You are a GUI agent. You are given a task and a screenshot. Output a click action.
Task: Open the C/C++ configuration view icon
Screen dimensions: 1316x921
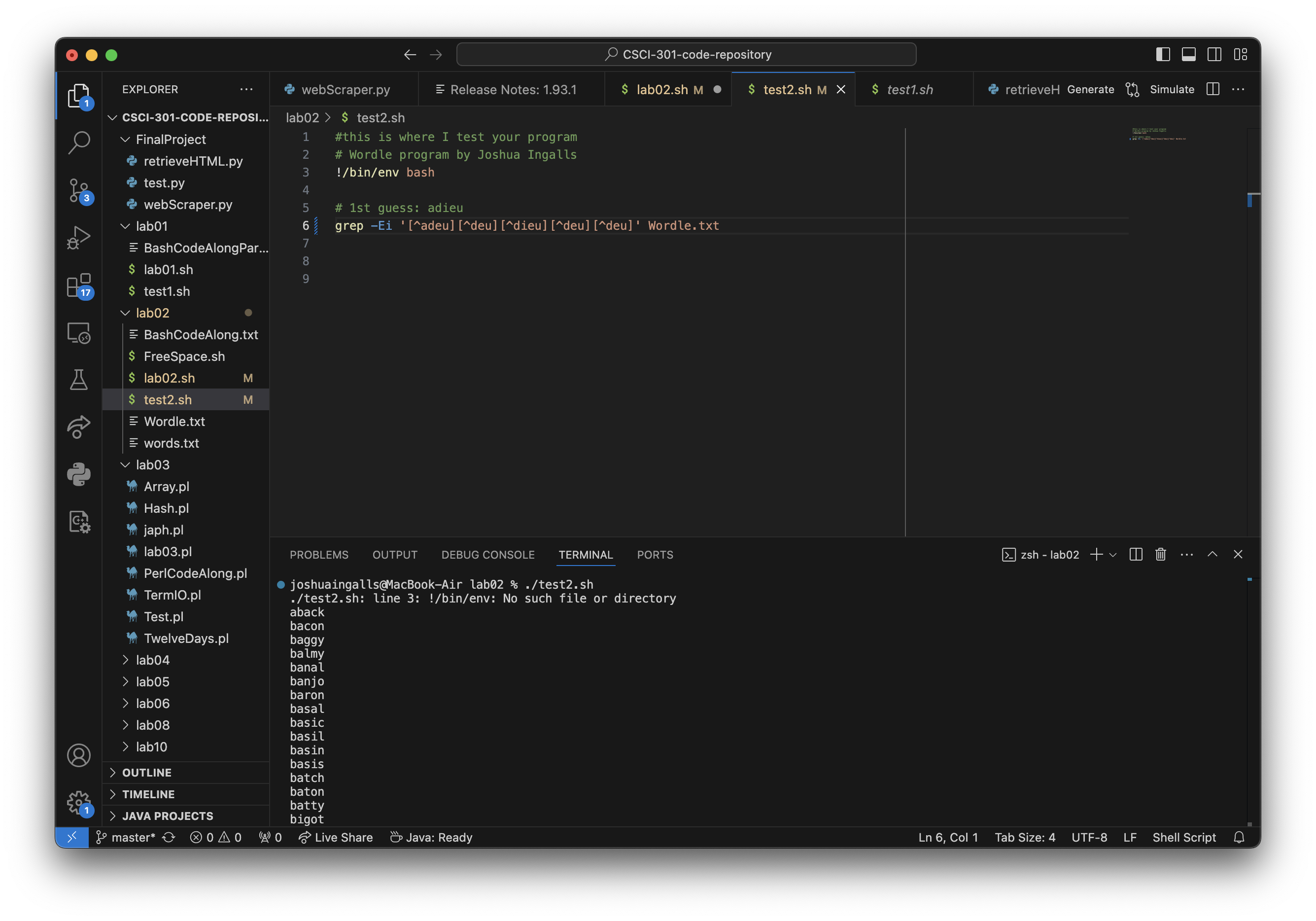tap(78, 522)
